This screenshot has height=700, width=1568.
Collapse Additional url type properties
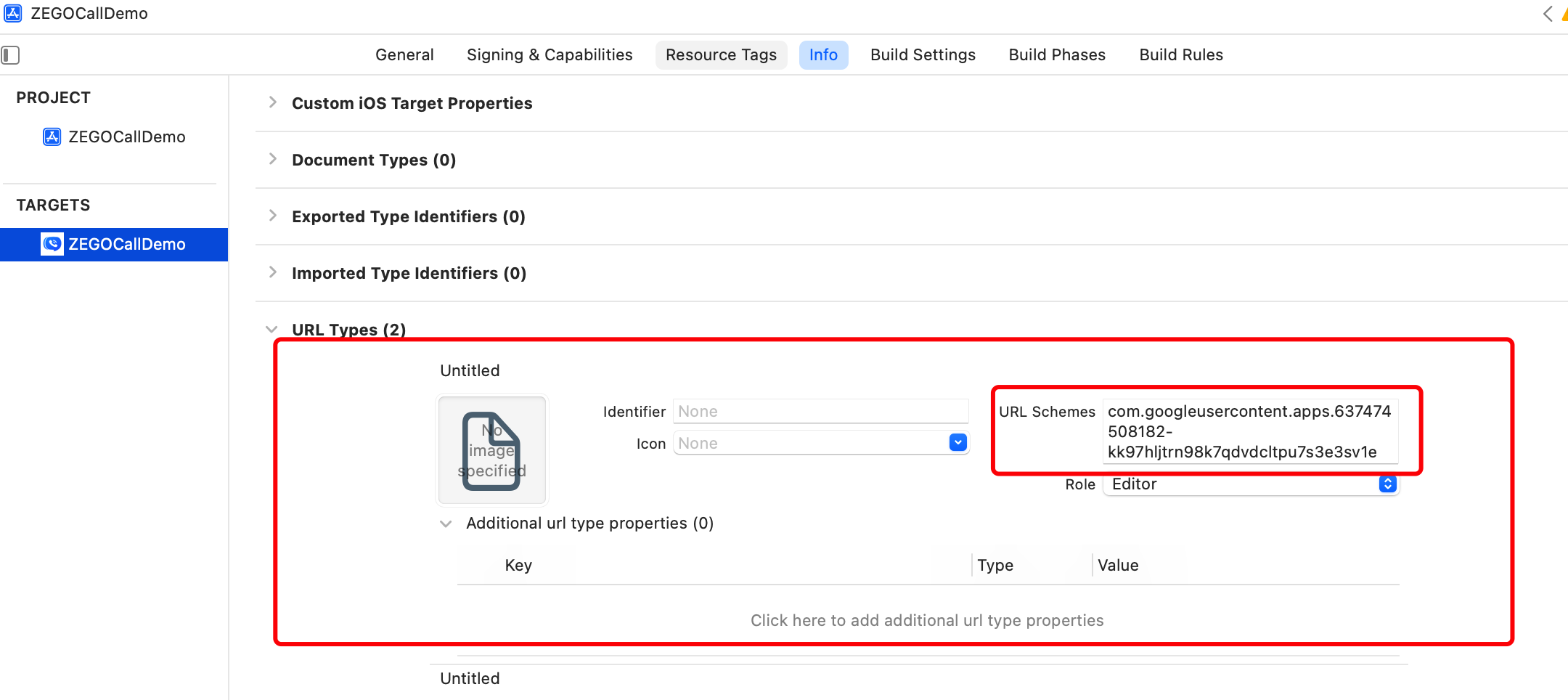pyautogui.click(x=446, y=524)
